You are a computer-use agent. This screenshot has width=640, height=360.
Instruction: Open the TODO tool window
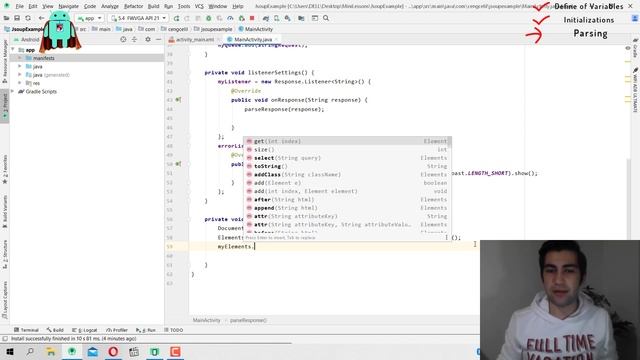pyautogui.click(x=174, y=330)
